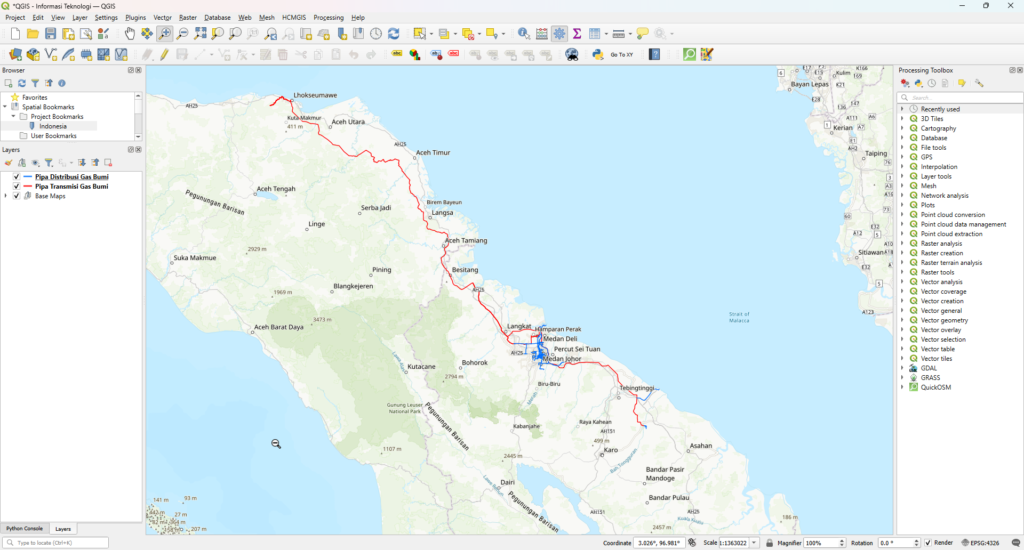The width and height of the screenshot is (1024, 550).
Task: Switch to the Python Console tab
Action: pyautogui.click(x=25, y=528)
